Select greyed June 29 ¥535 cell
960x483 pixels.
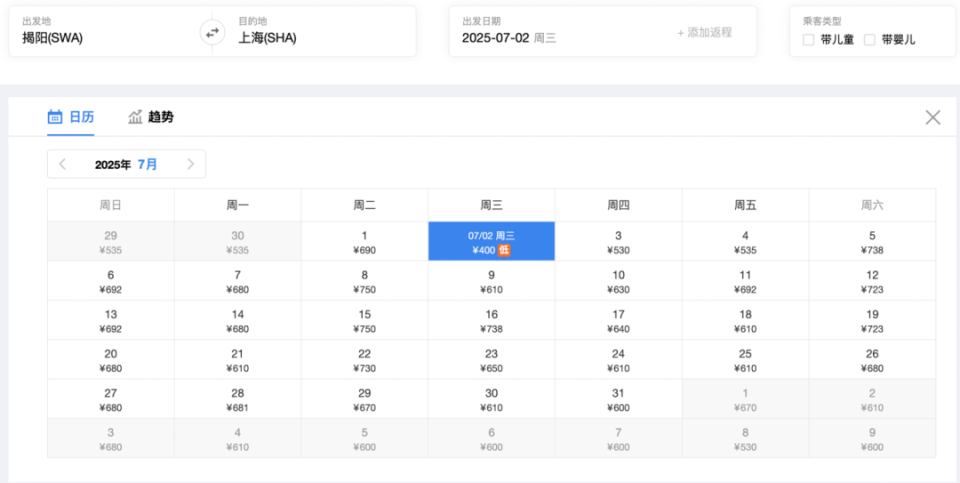[111, 242]
